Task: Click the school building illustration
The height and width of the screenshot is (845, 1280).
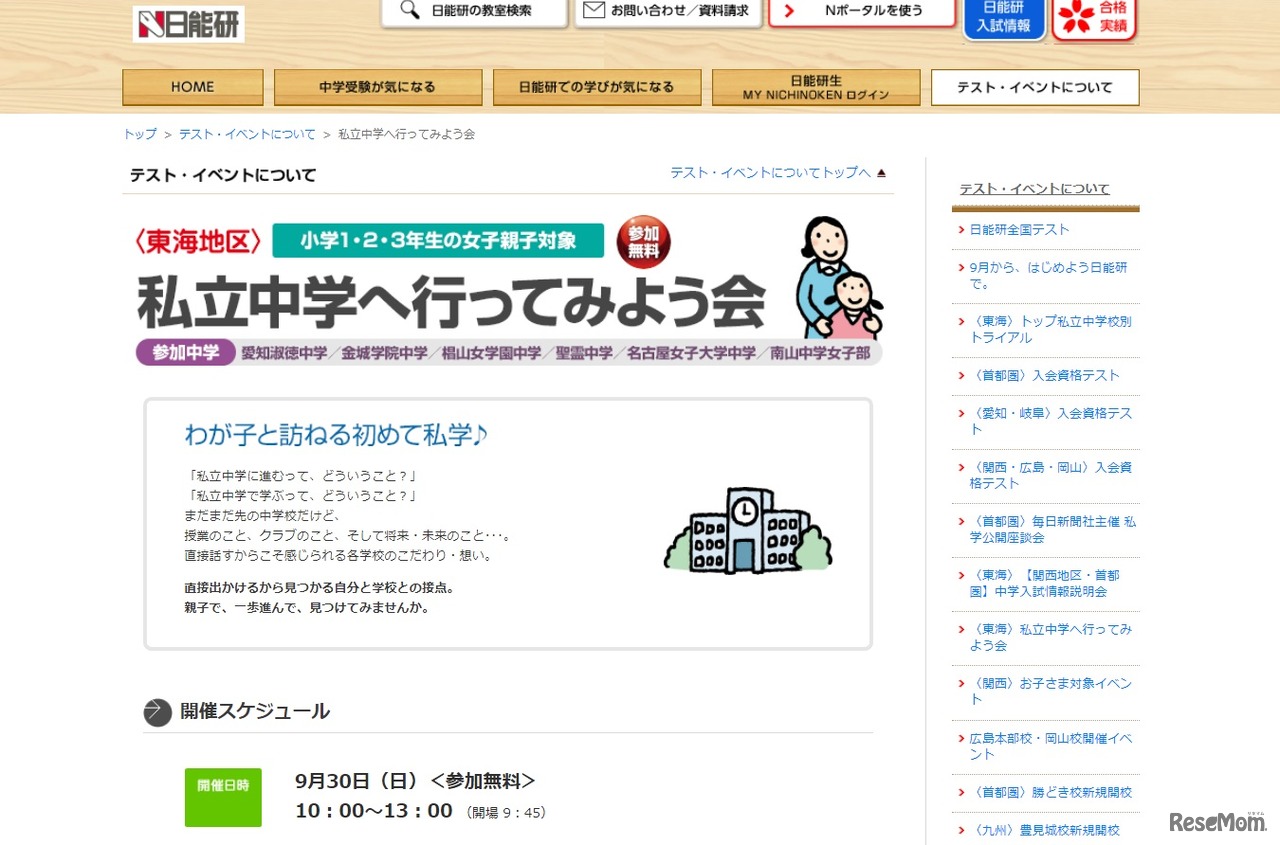Action: click(748, 531)
